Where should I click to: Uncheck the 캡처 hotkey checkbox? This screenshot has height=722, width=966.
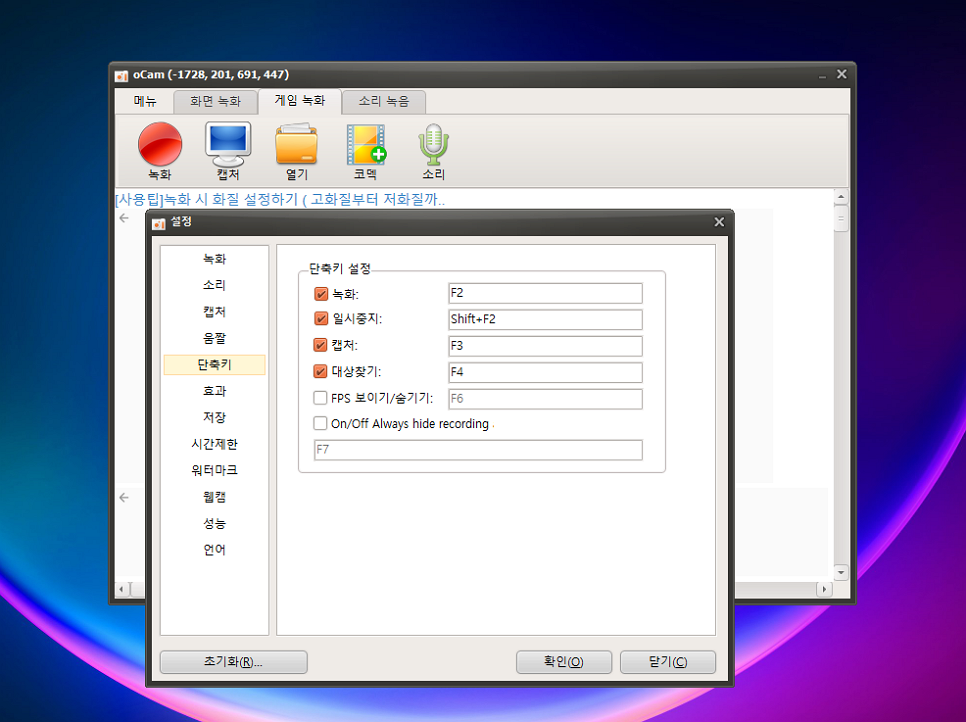pyautogui.click(x=320, y=345)
